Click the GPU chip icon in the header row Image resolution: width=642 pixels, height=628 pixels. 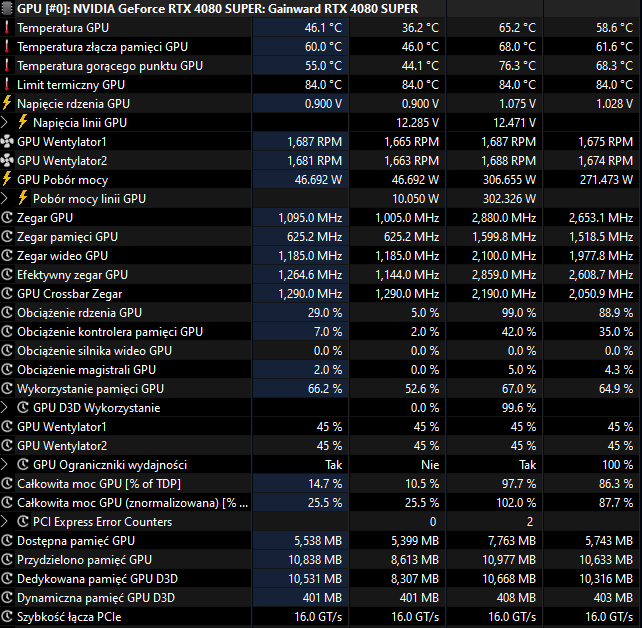(7, 8)
